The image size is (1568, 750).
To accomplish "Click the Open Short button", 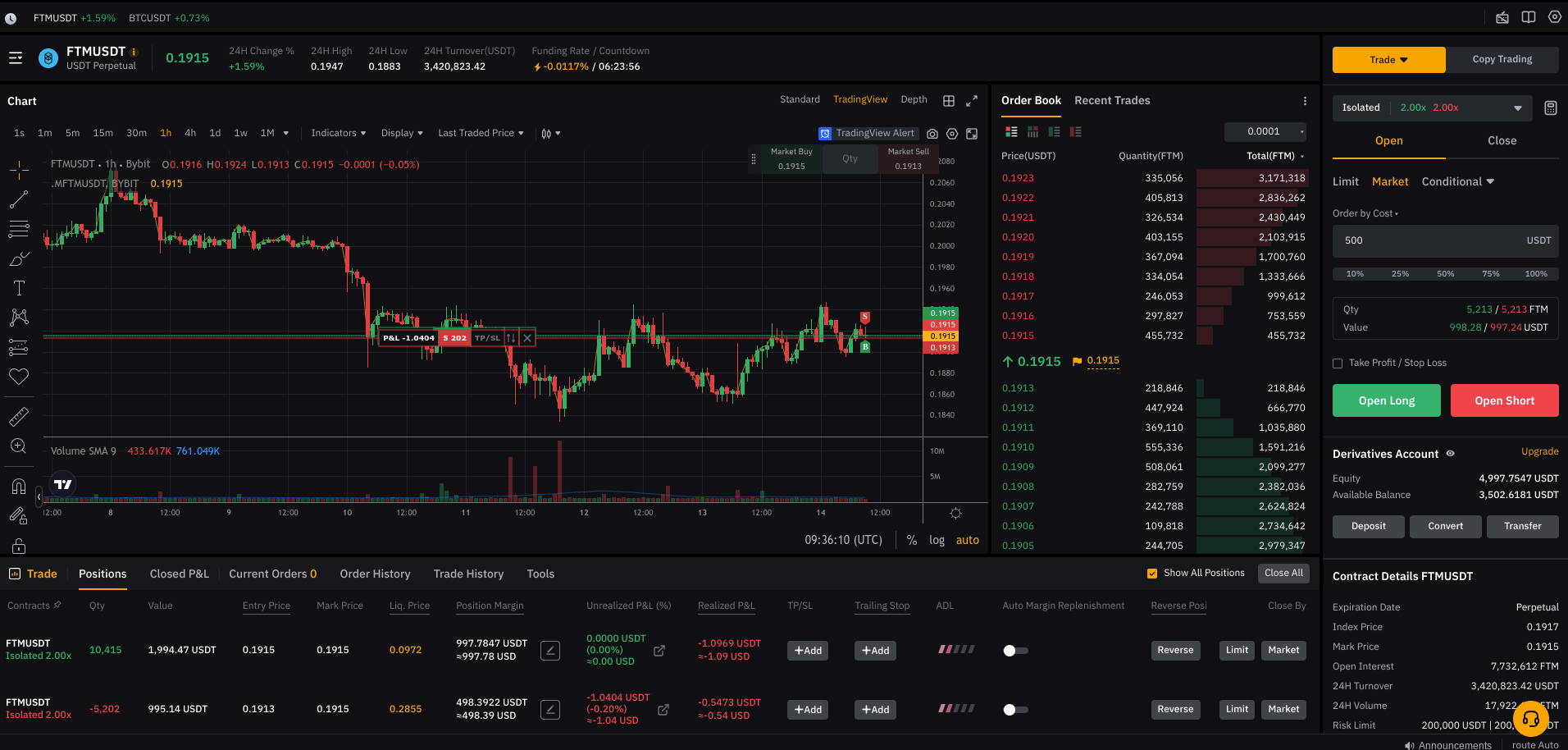I will pos(1504,400).
